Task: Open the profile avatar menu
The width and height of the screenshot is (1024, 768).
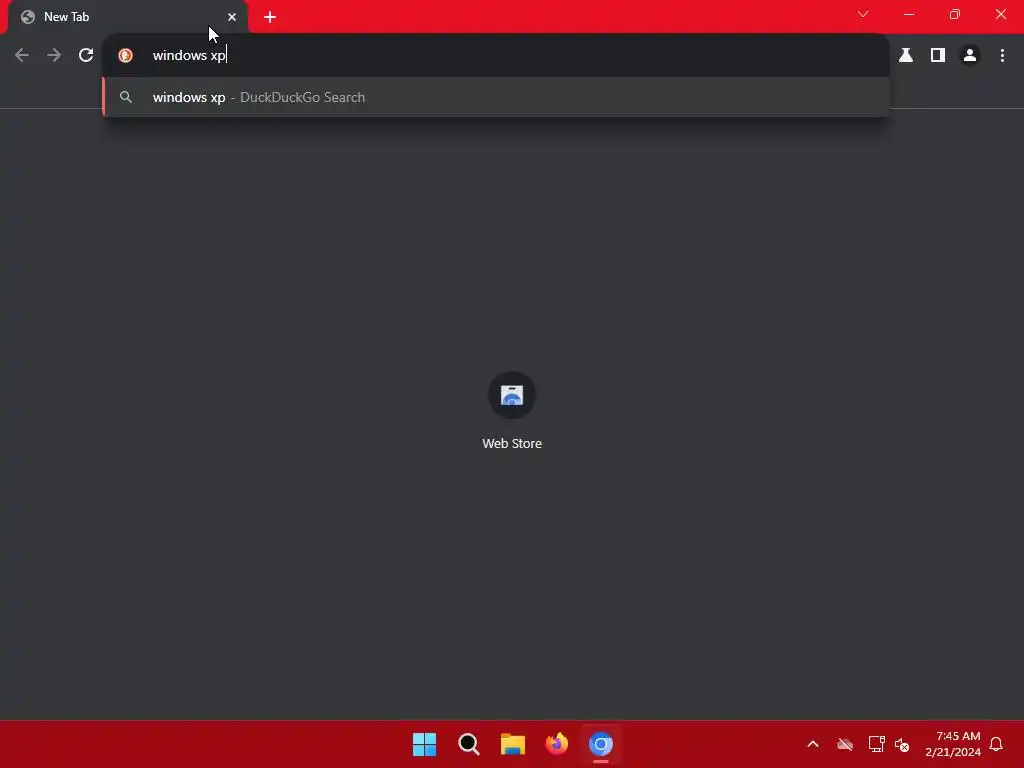Action: click(x=970, y=56)
